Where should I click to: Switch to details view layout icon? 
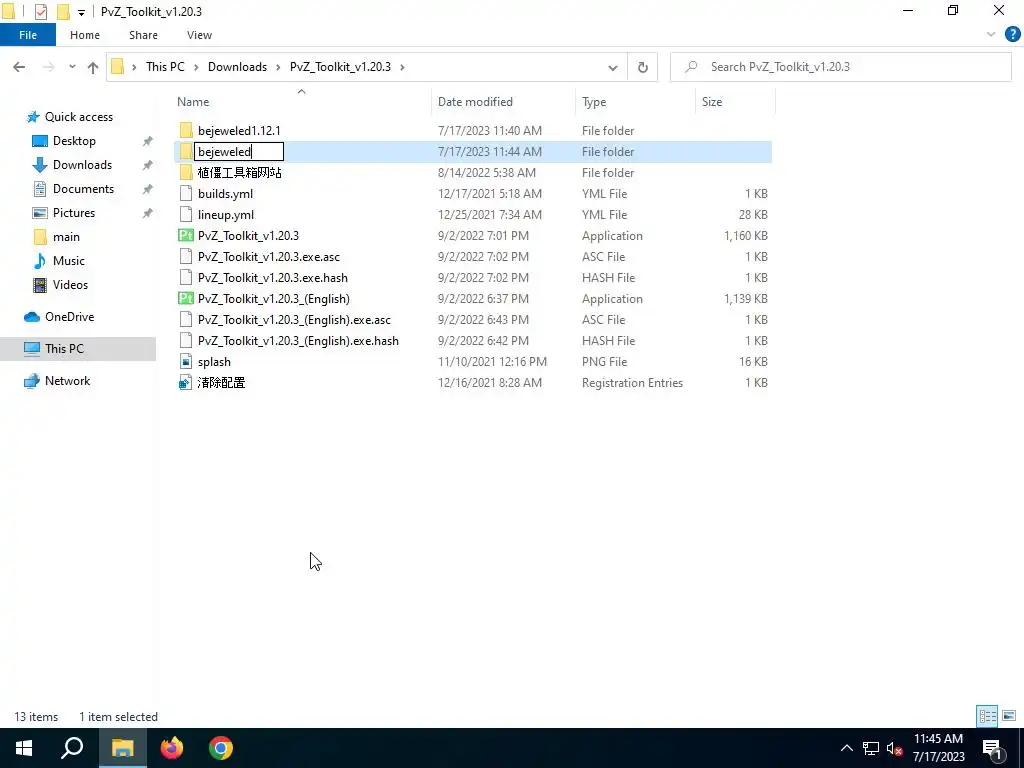[x=987, y=716]
